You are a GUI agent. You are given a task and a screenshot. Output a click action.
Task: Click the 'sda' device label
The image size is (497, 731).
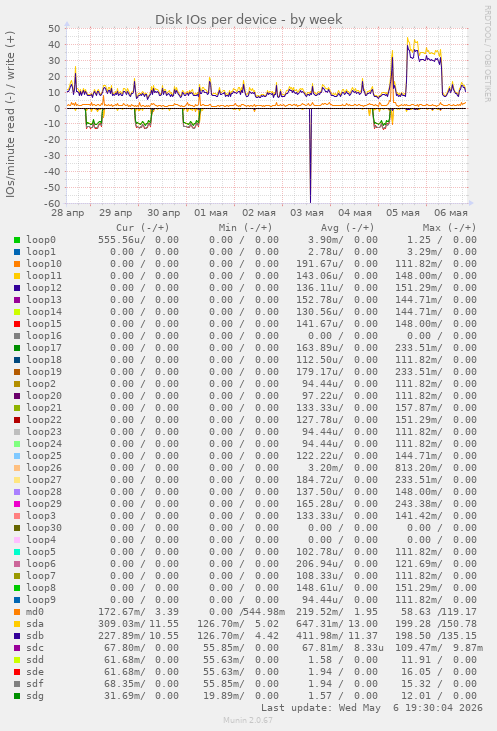pos(35,624)
